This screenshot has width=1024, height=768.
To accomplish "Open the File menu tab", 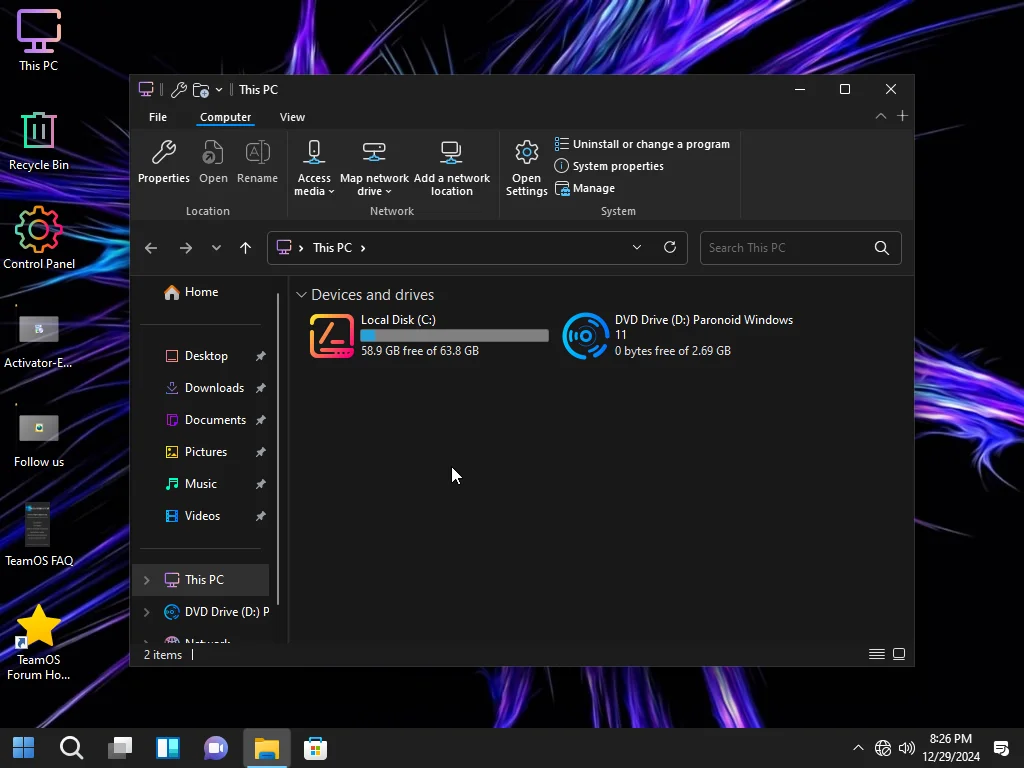I will point(157,118).
